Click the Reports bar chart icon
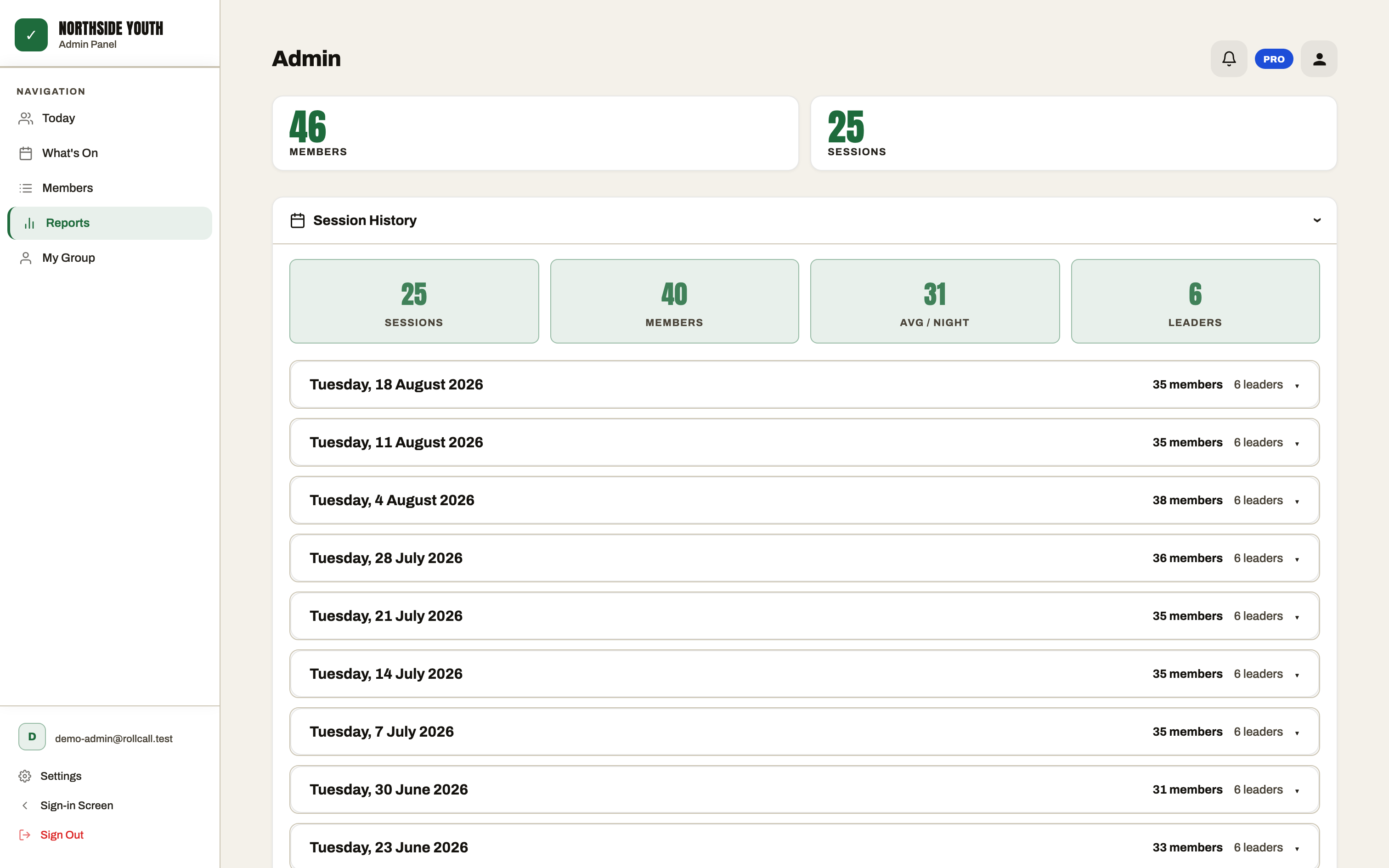Viewport: 1389px width, 868px height. coord(29,223)
